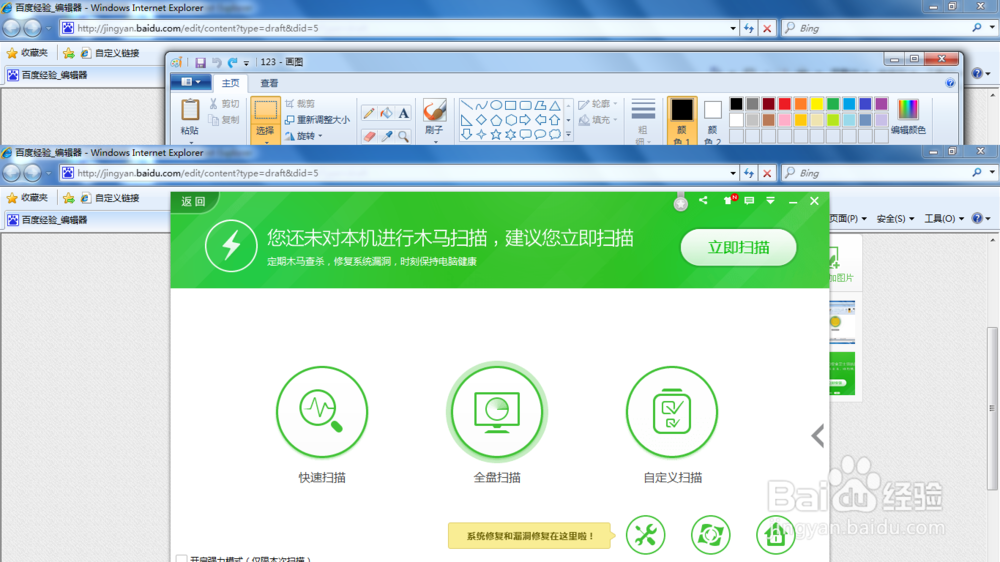Open 安全(S) menu in front IE window
Image resolution: width=1000 pixels, height=562 pixels.
(895, 219)
